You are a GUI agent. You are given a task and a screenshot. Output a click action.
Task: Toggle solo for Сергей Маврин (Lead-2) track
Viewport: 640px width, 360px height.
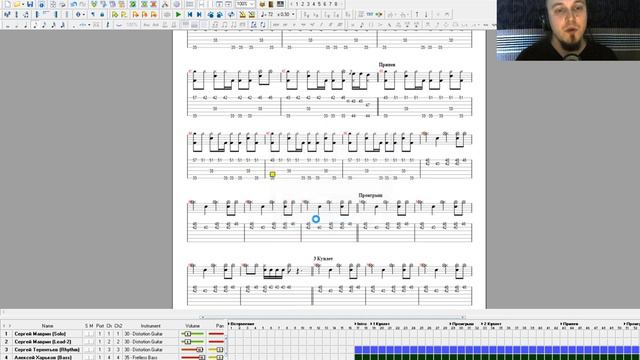click(87, 342)
